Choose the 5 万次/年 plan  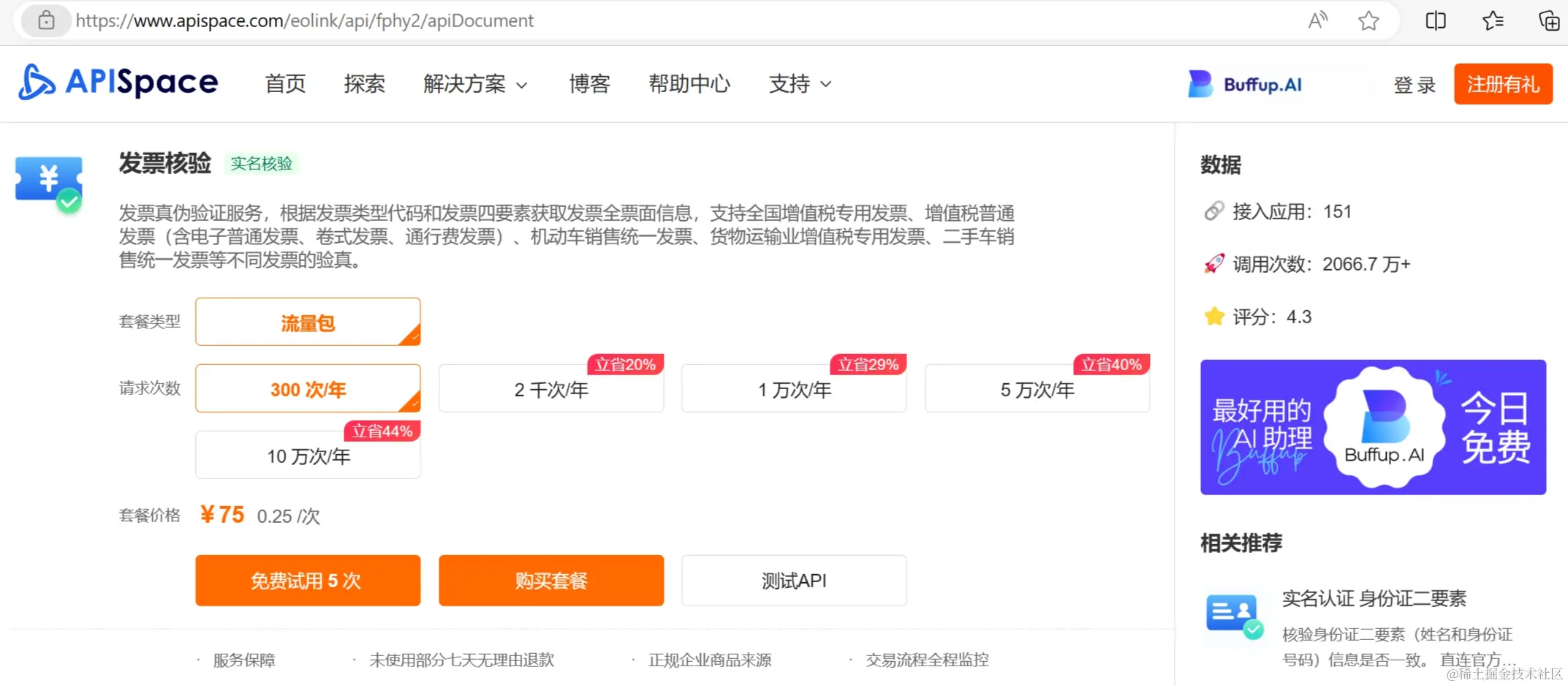[1037, 389]
